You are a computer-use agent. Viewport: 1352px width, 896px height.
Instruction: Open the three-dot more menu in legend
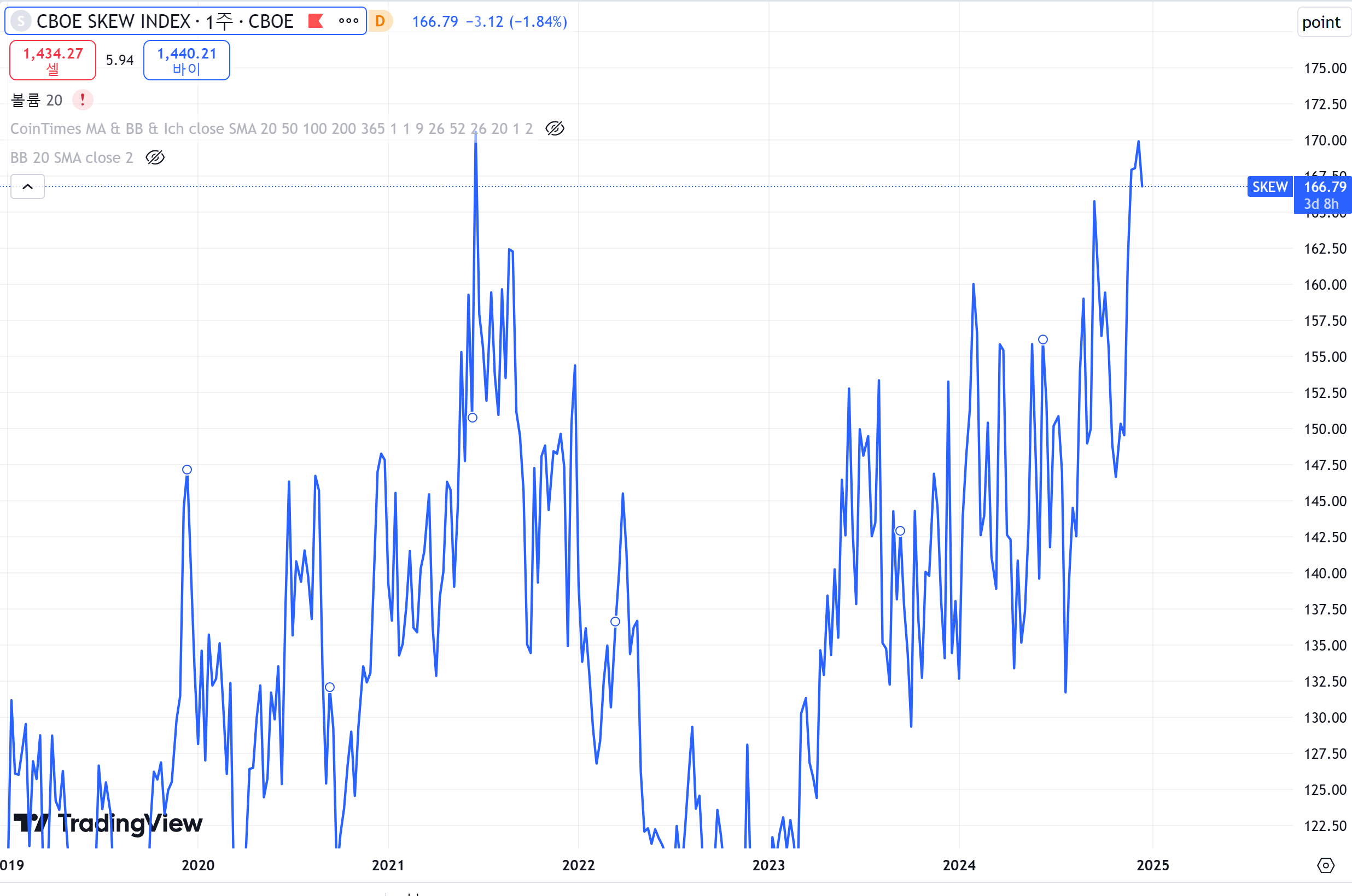(x=348, y=21)
